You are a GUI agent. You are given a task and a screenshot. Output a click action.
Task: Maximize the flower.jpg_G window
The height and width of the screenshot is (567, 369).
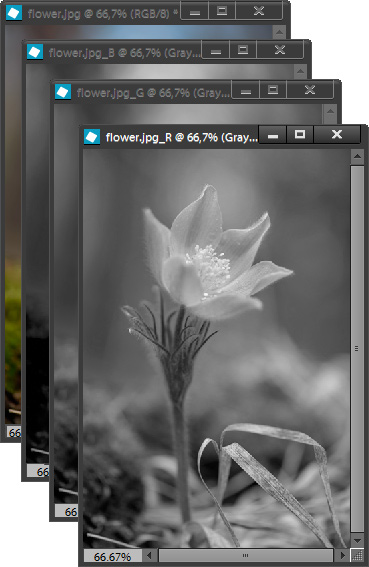[272, 90]
